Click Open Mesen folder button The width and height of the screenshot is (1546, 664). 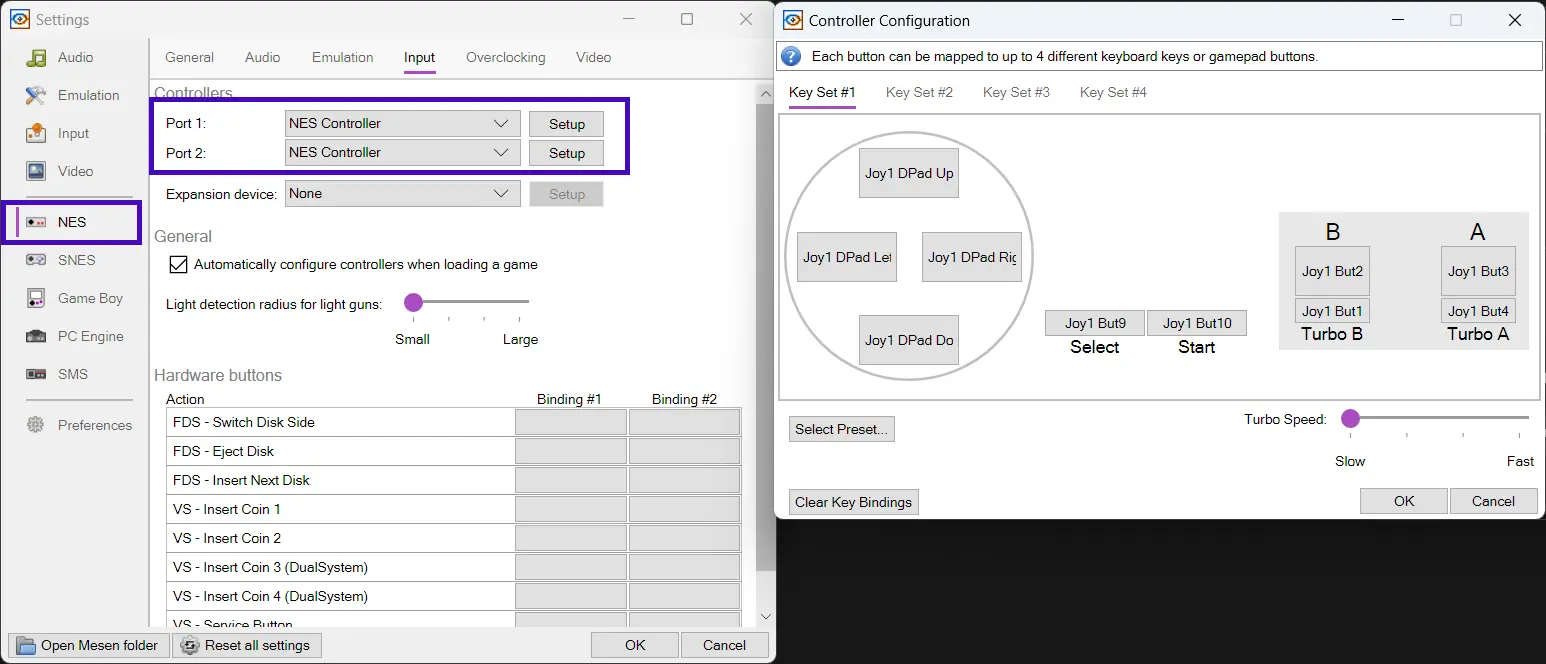click(89, 645)
